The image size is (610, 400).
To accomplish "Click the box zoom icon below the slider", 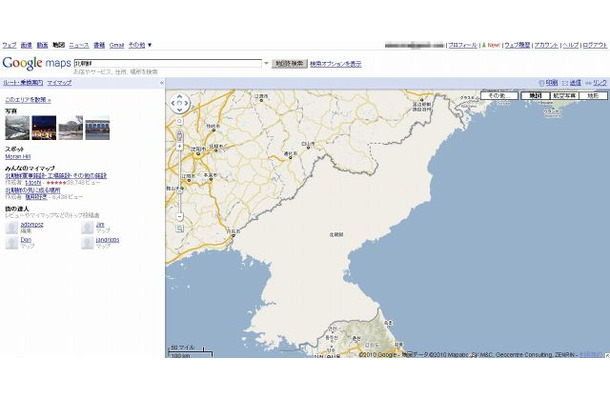I will [x=179, y=229].
